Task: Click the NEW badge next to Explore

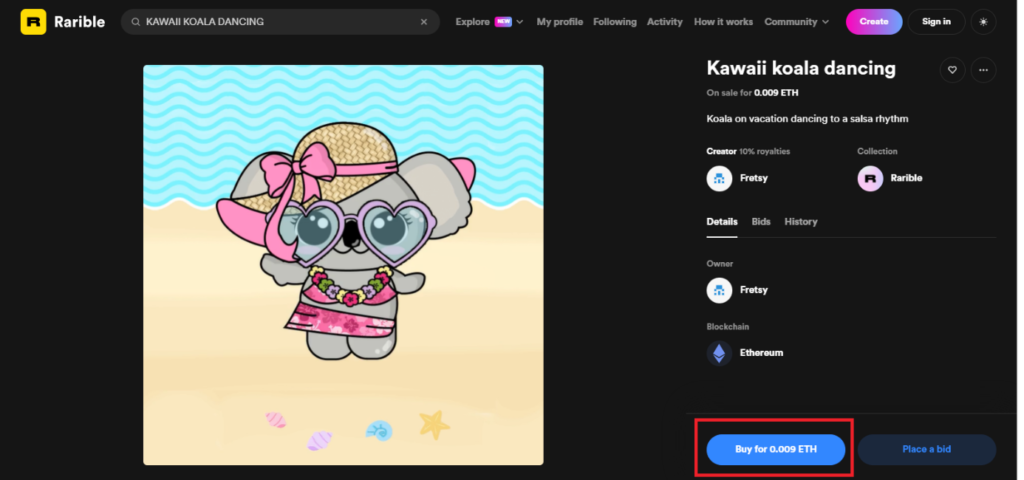Action: [x=503, y=22]
